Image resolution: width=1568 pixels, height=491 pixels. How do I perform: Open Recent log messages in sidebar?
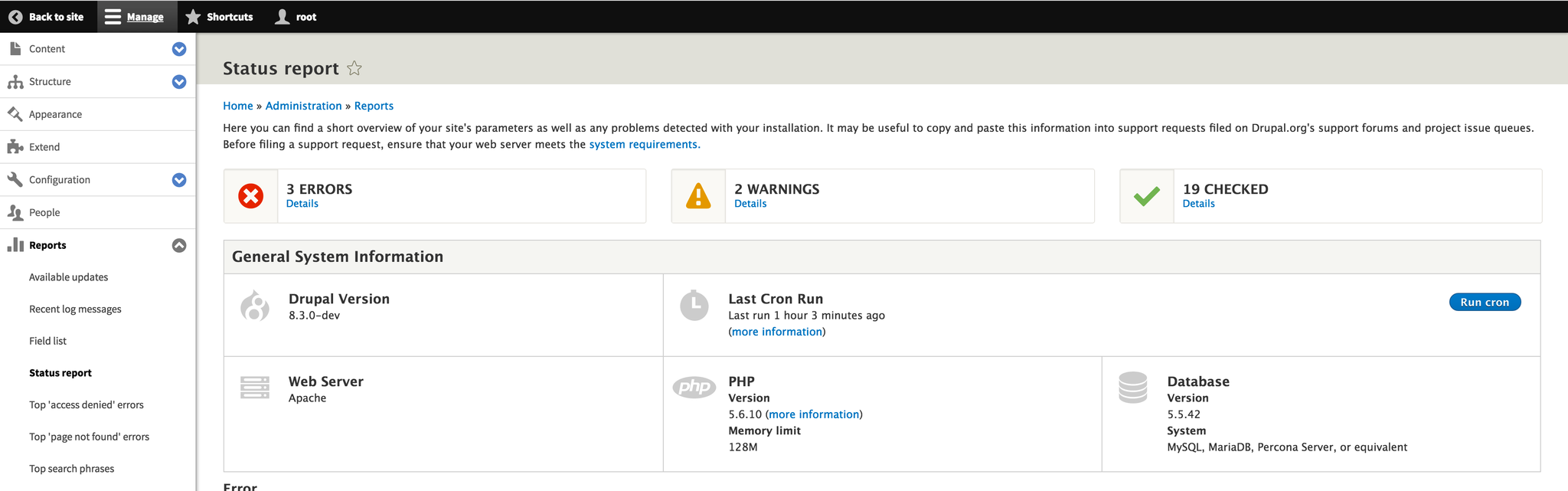(75, 309)
